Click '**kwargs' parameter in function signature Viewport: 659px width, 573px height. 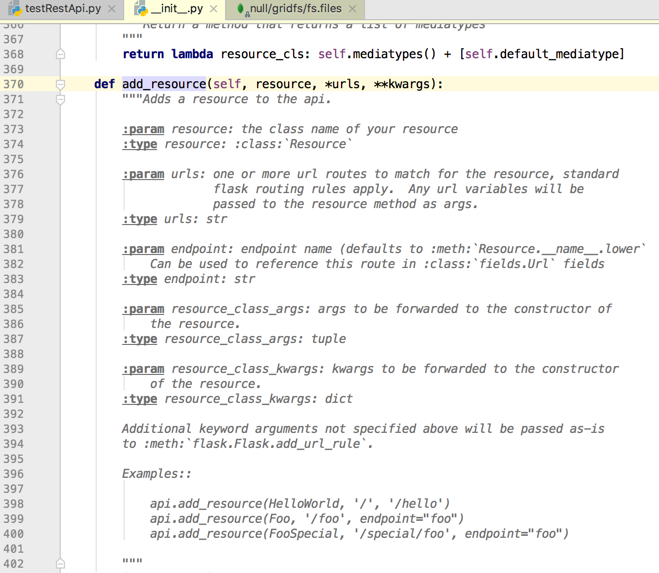tap(402, 84)
